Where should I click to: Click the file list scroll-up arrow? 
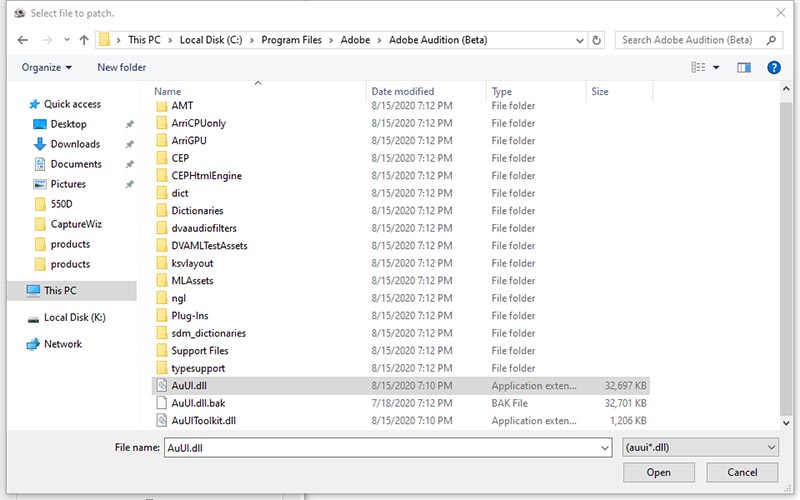coord(786,89)
